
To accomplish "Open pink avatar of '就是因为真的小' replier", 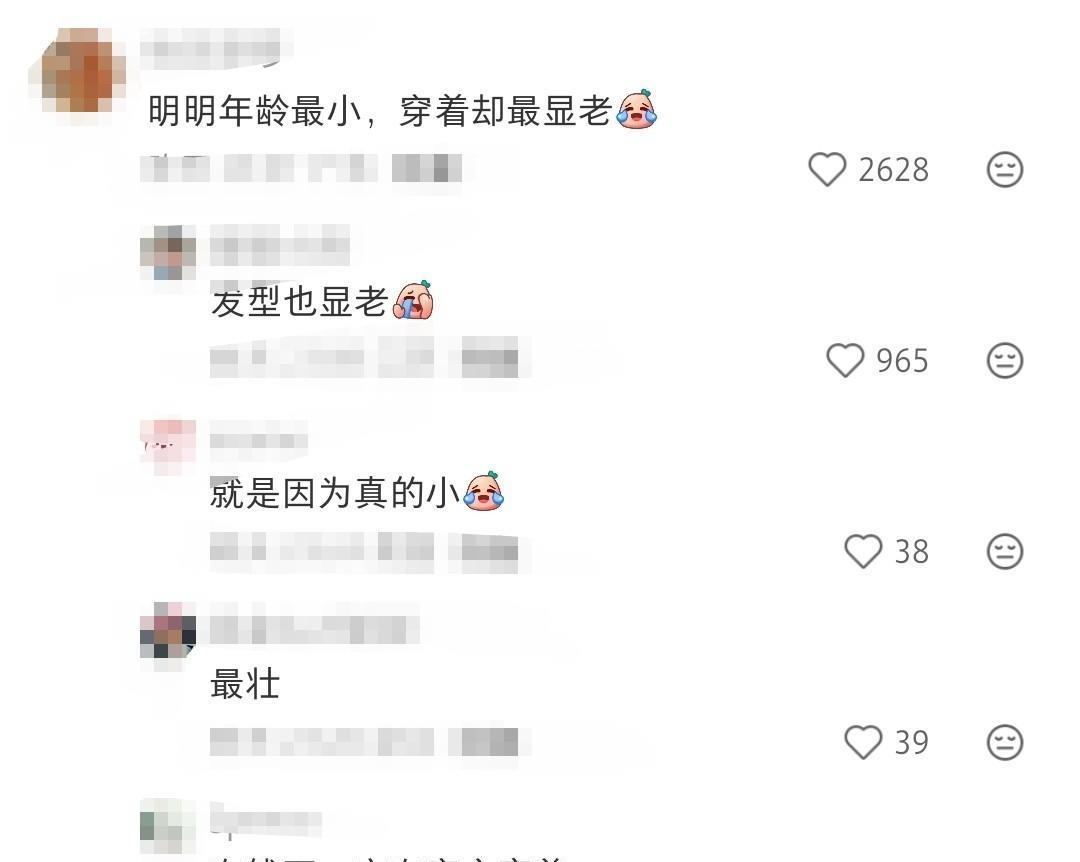I will point(168,447).
